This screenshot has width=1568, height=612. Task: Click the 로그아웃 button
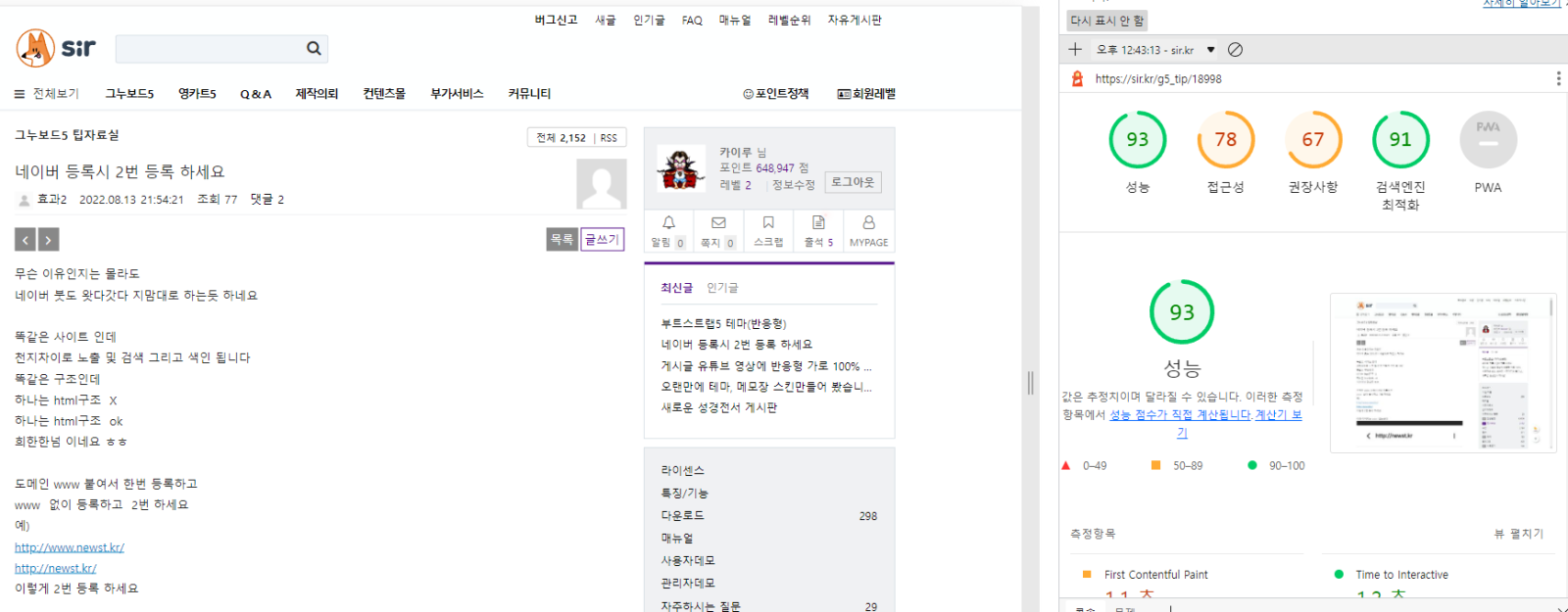click(852, 182)
